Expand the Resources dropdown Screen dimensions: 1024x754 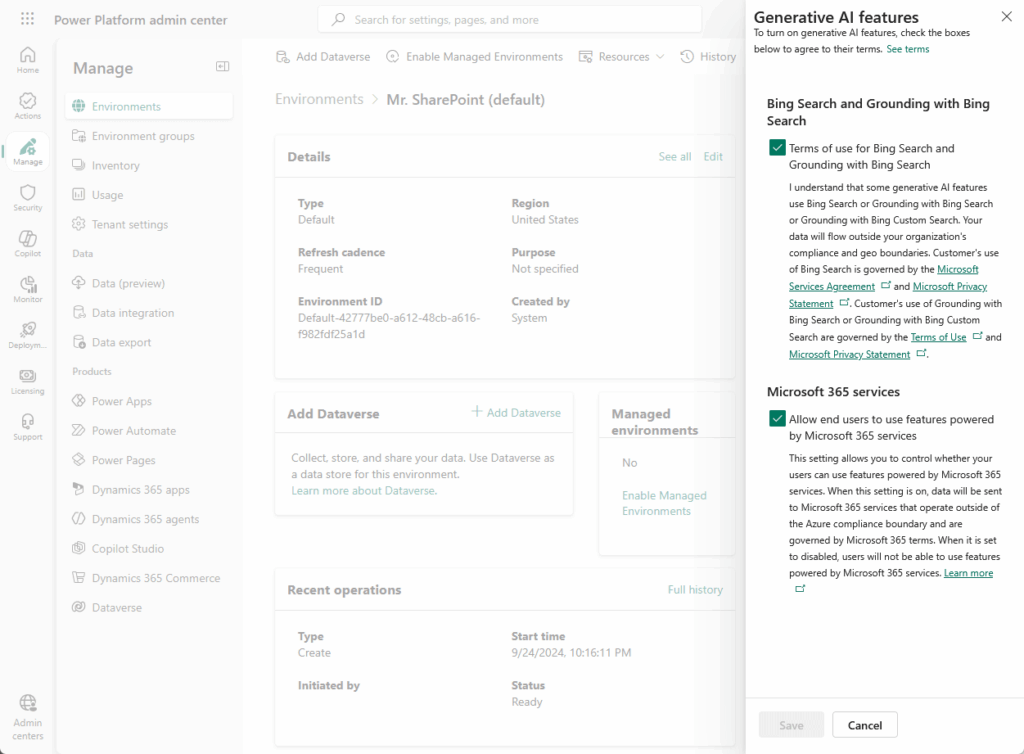click(621, 57)
